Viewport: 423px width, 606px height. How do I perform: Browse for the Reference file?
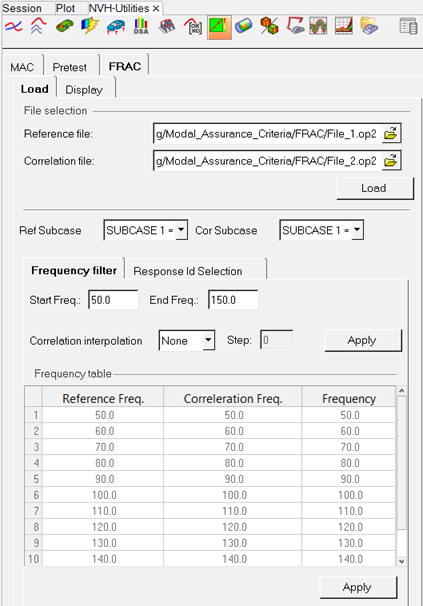(x=391, y=134)
